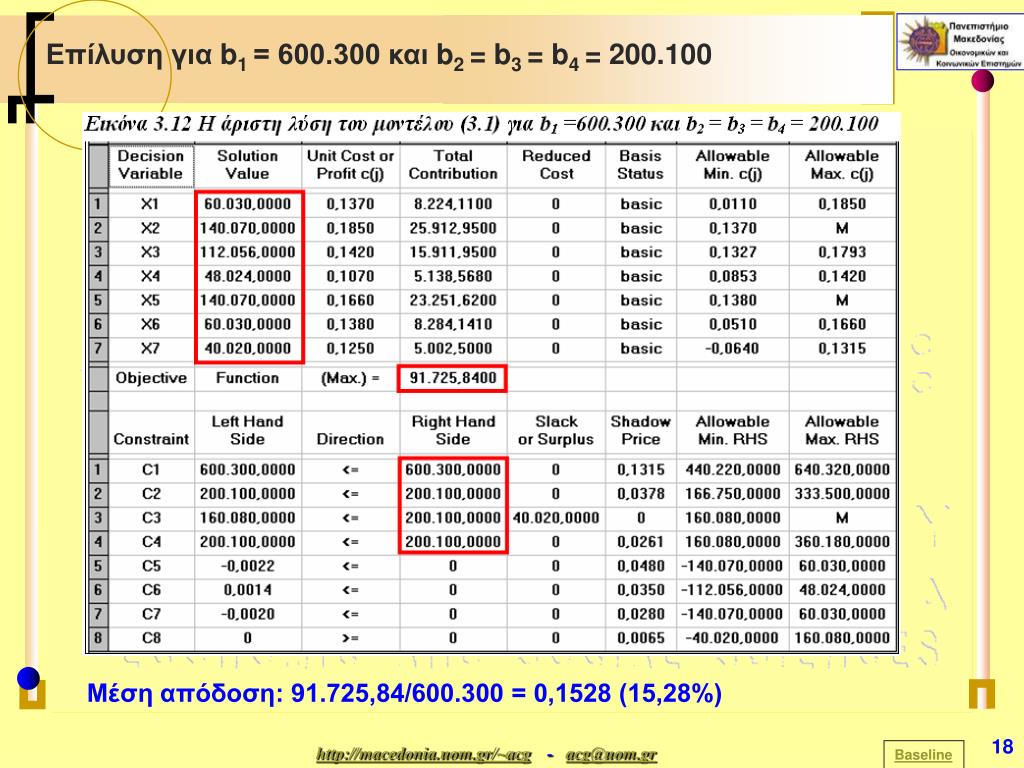Click the X1 unit profit 0,1370
The height and width of the screenshot is (768, 1024).
pos(350,204)
